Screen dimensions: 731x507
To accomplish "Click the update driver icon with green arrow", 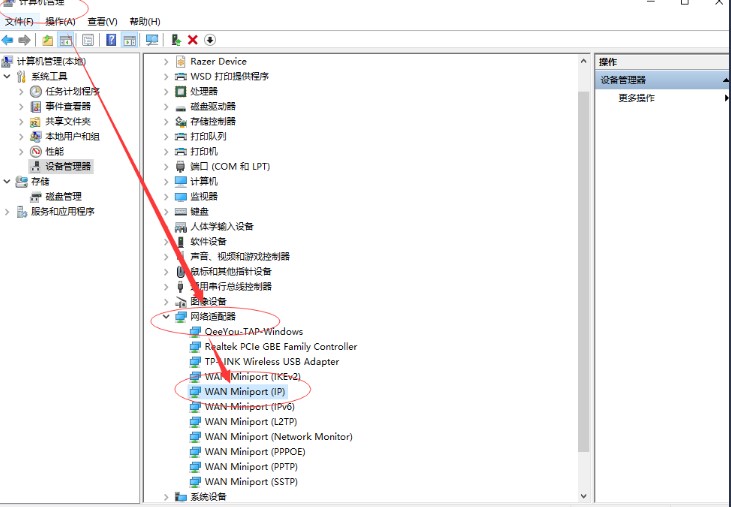I will click(x=175, y=40).
